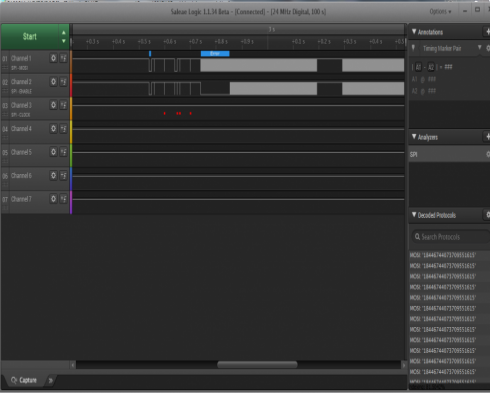490x393 pixels.
Task: Select the A2 timing marker
Action: 431,67
